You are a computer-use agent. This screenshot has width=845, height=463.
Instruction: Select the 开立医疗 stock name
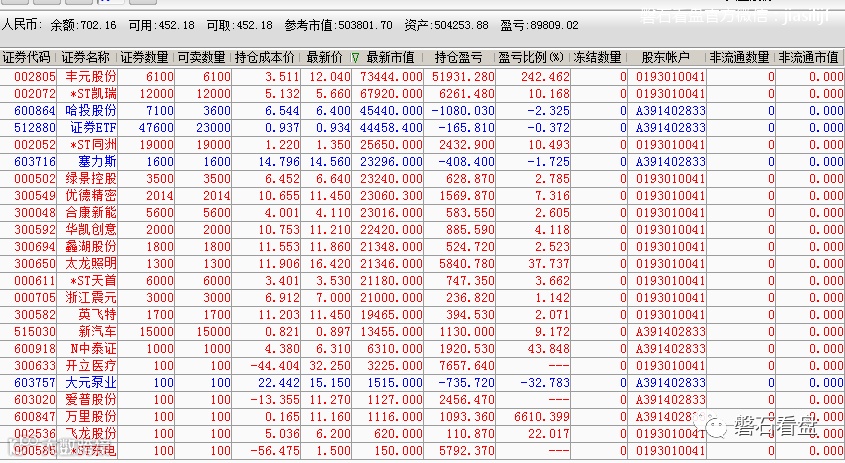pos(91,365)
